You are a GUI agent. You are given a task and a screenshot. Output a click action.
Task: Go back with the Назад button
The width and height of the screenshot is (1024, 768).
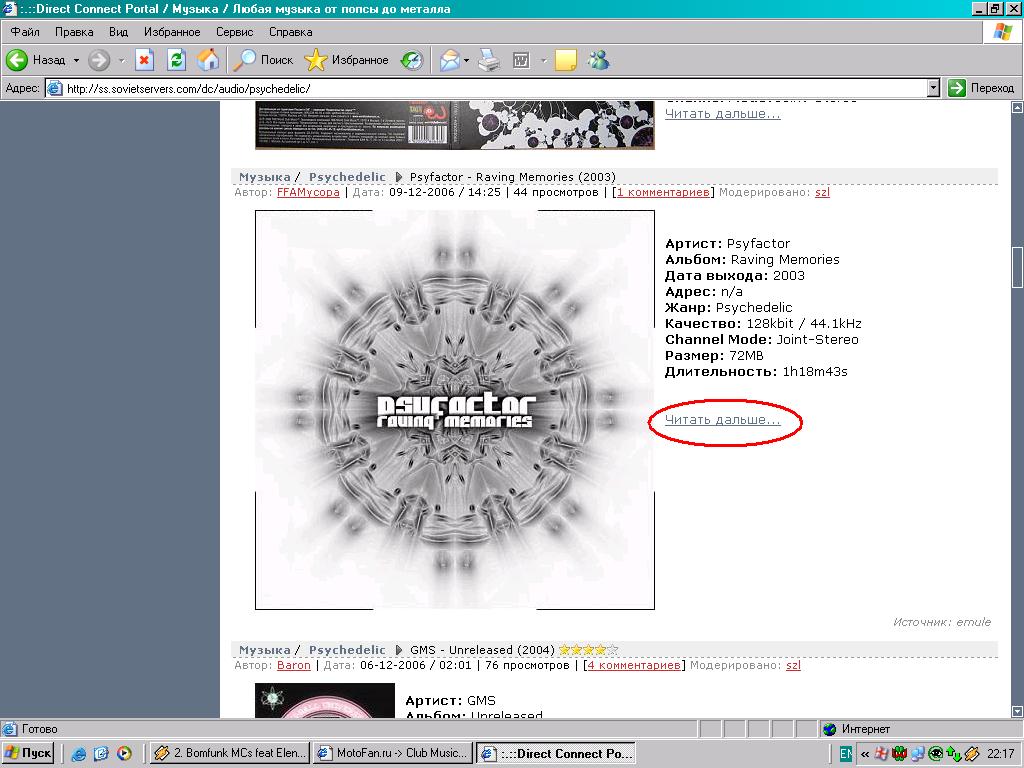pos(36,60)
